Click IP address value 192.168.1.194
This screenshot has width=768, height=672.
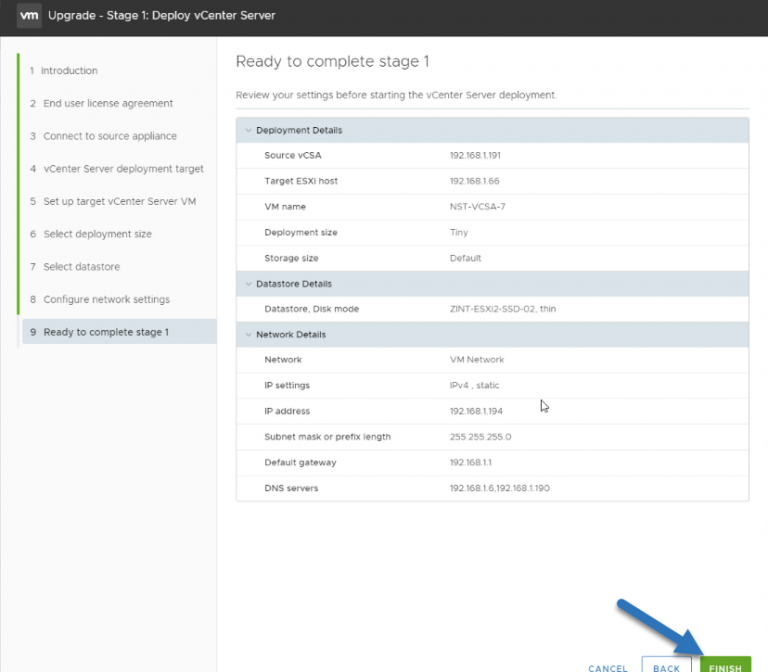tap(476, 411)
